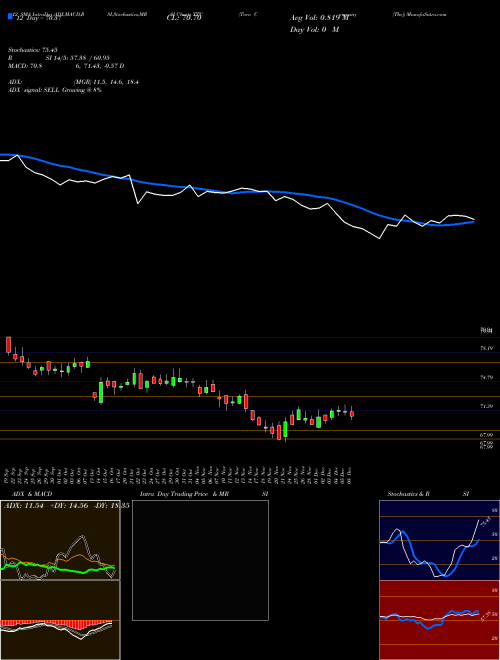Viewport: 500px width, 660px height.
Task: Click the 74.79 price axis label
Action: [487, 378]
